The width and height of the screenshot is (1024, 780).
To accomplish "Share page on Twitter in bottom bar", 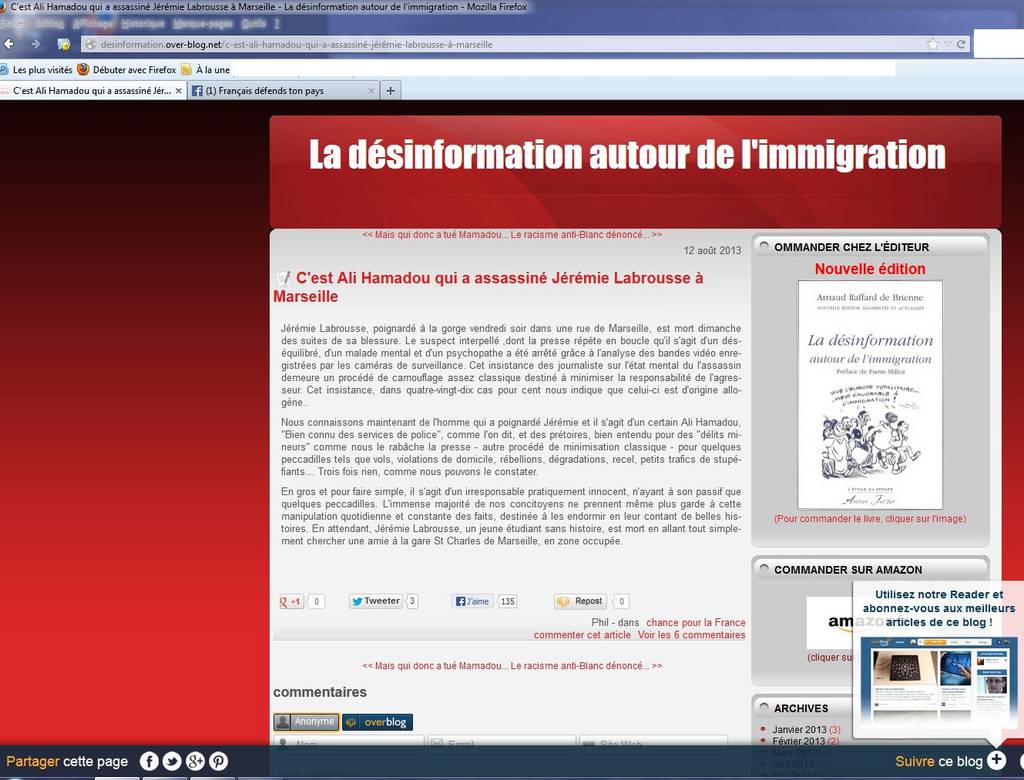I will pyautogui.click(x=172, y=761).
